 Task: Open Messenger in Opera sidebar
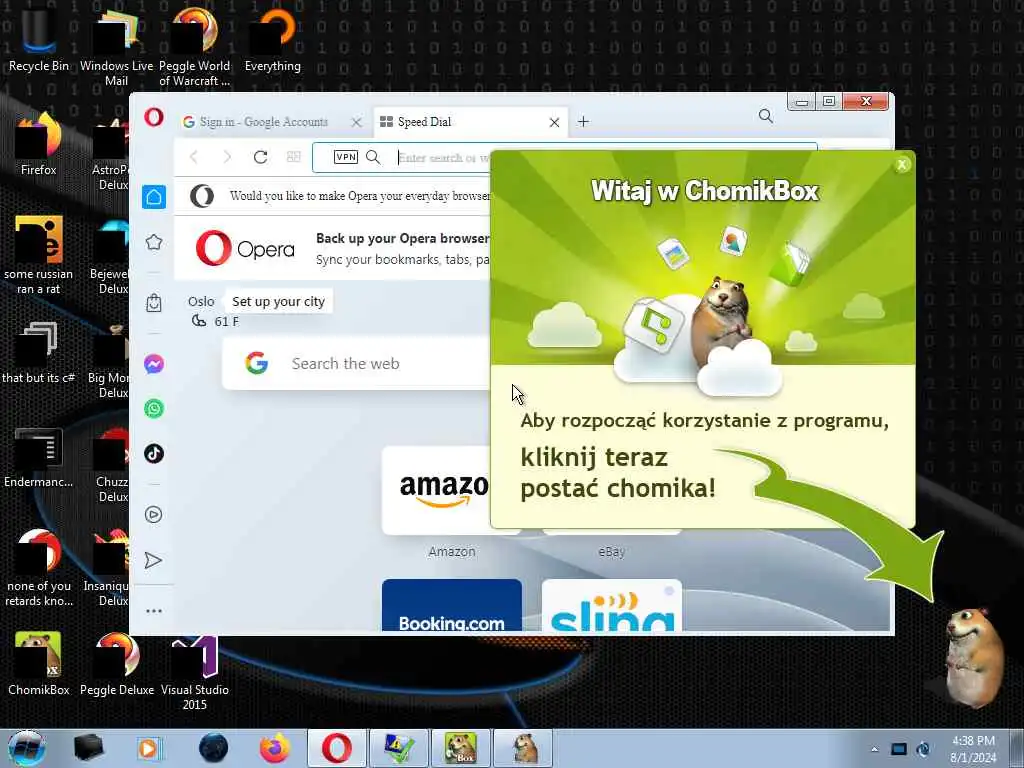point(154,364)
